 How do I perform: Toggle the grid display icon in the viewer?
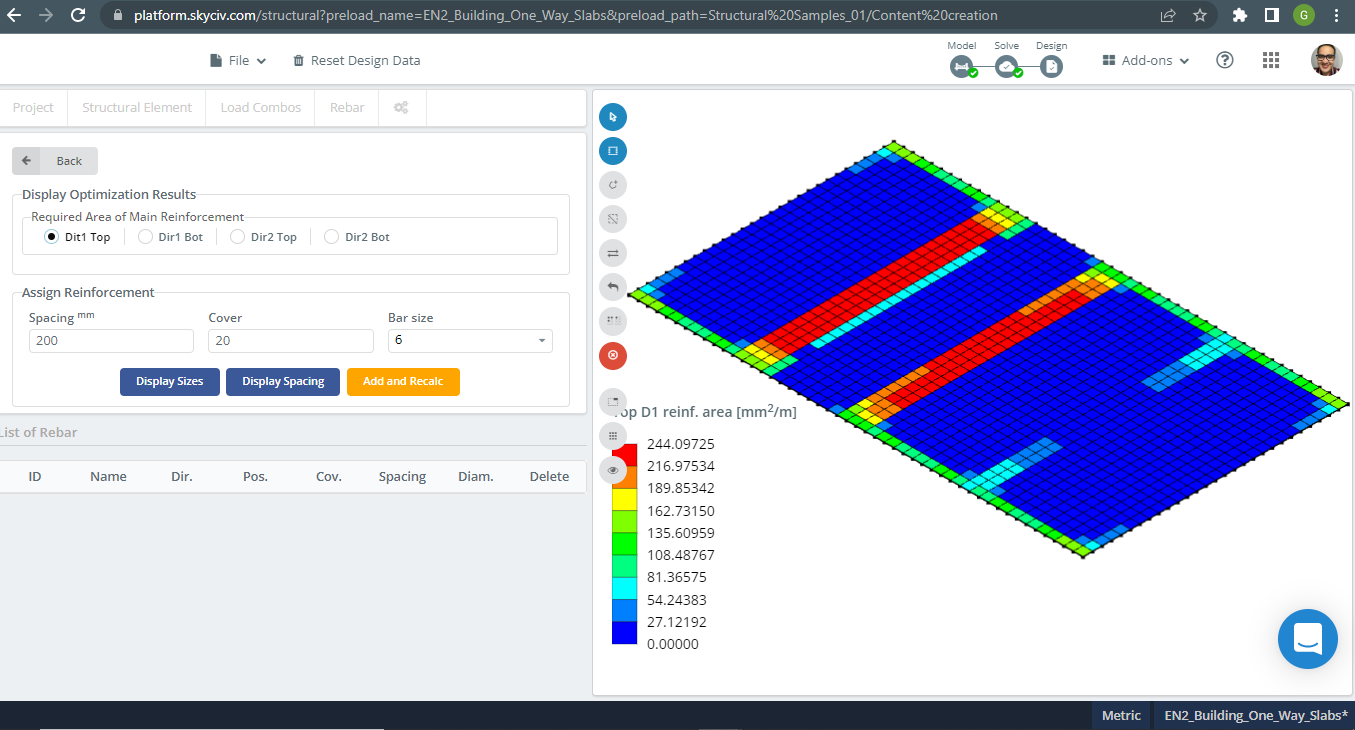612,435
